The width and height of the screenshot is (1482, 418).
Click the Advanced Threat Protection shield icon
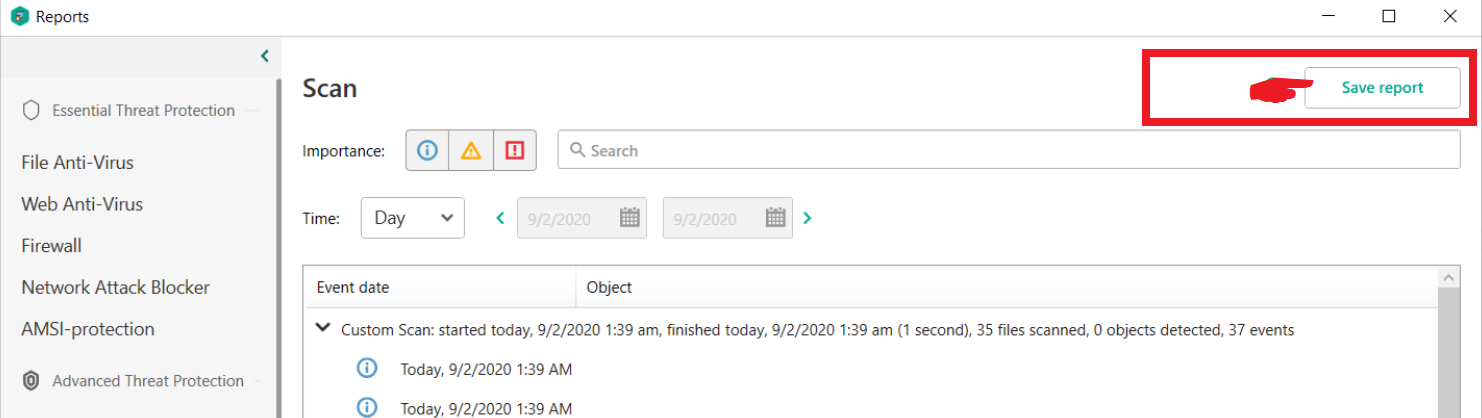31,381
